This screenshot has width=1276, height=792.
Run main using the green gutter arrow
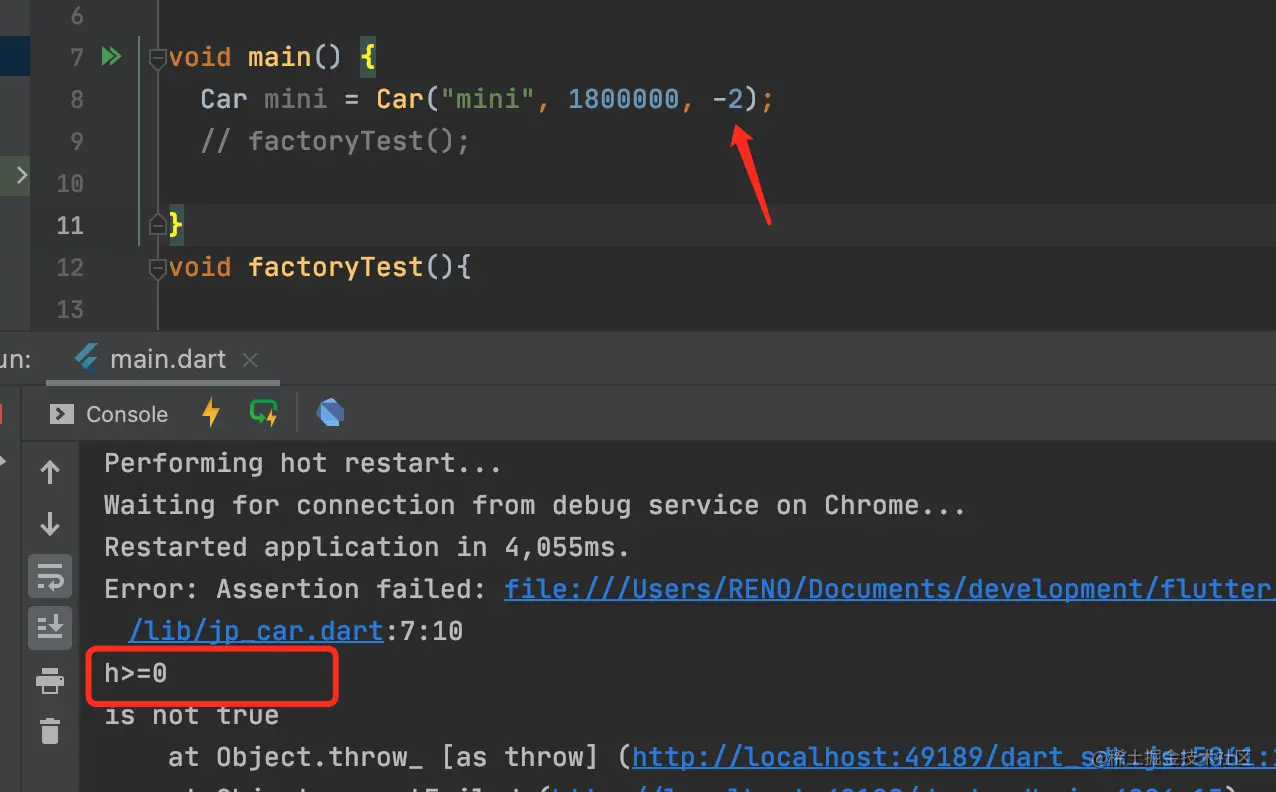111,56
